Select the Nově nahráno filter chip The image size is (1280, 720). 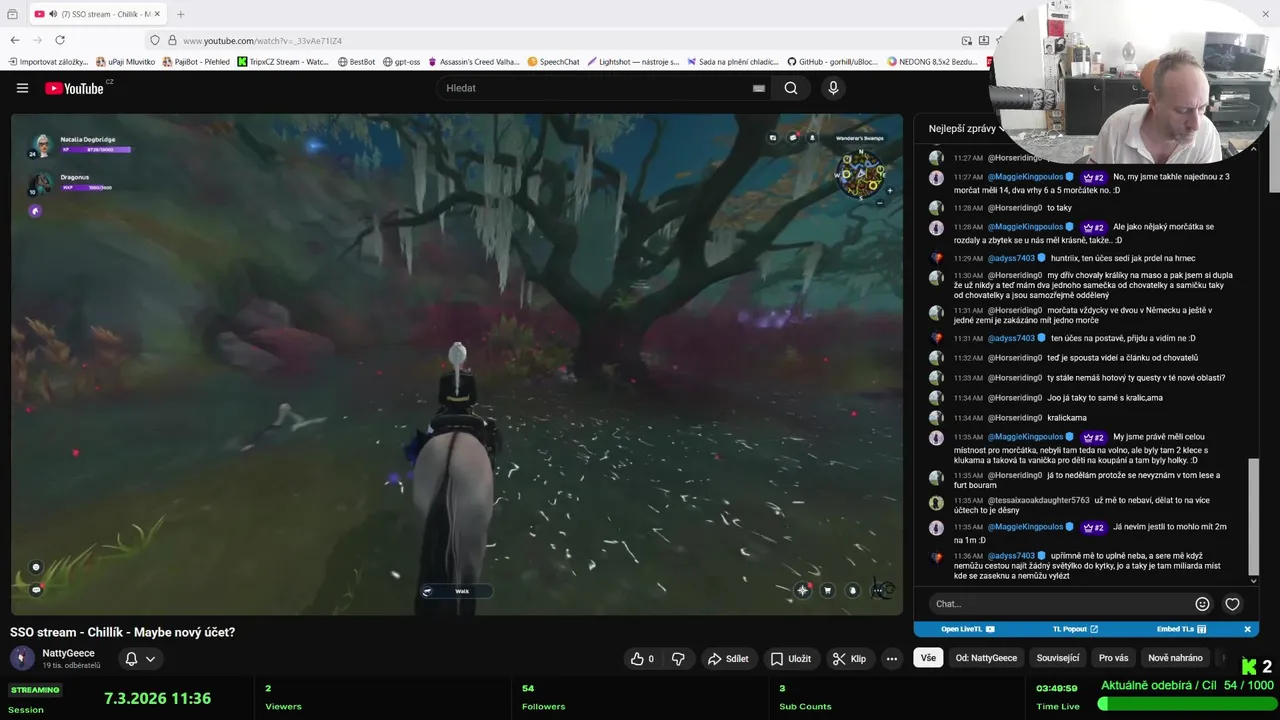[x=1175, y=658]
